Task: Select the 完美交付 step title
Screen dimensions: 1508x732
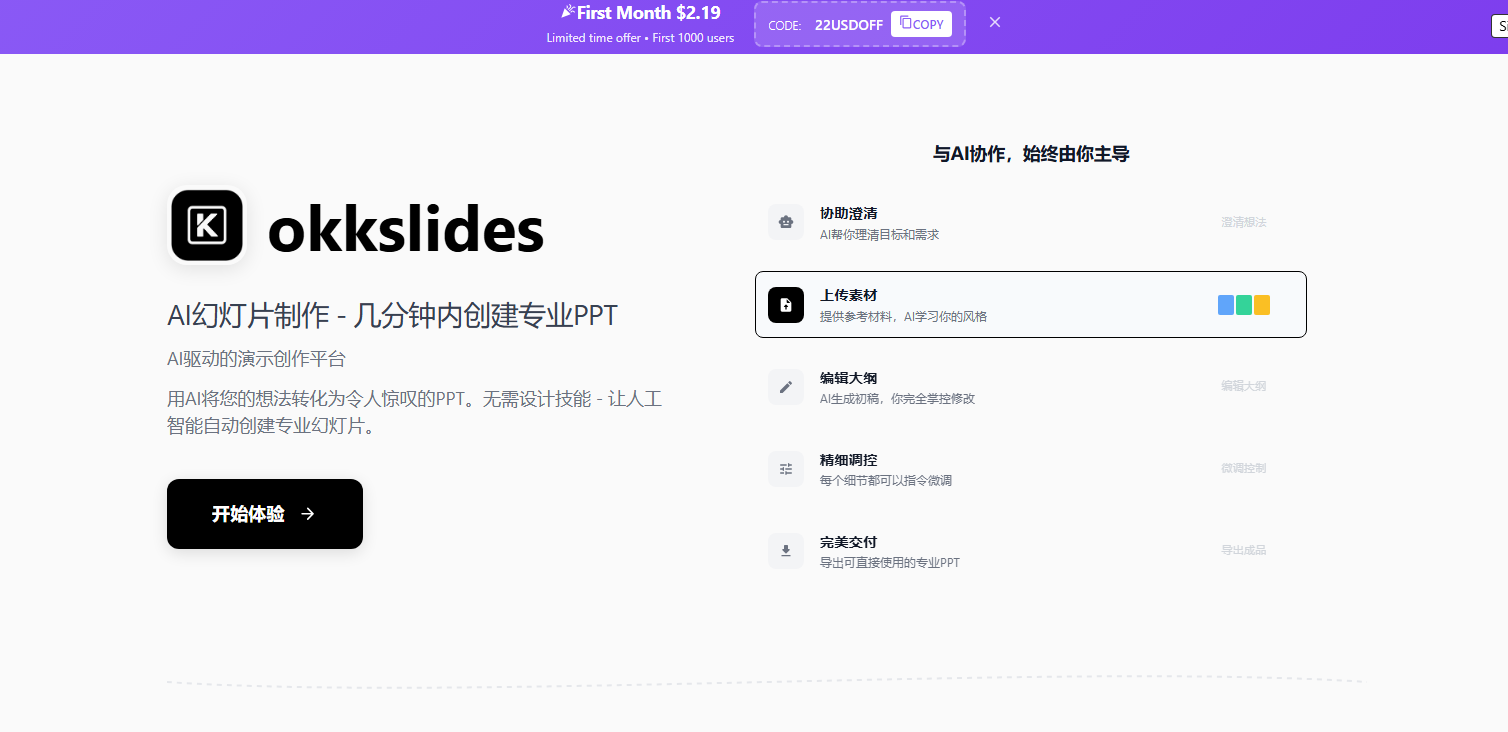Action: (x=848, y=542)
